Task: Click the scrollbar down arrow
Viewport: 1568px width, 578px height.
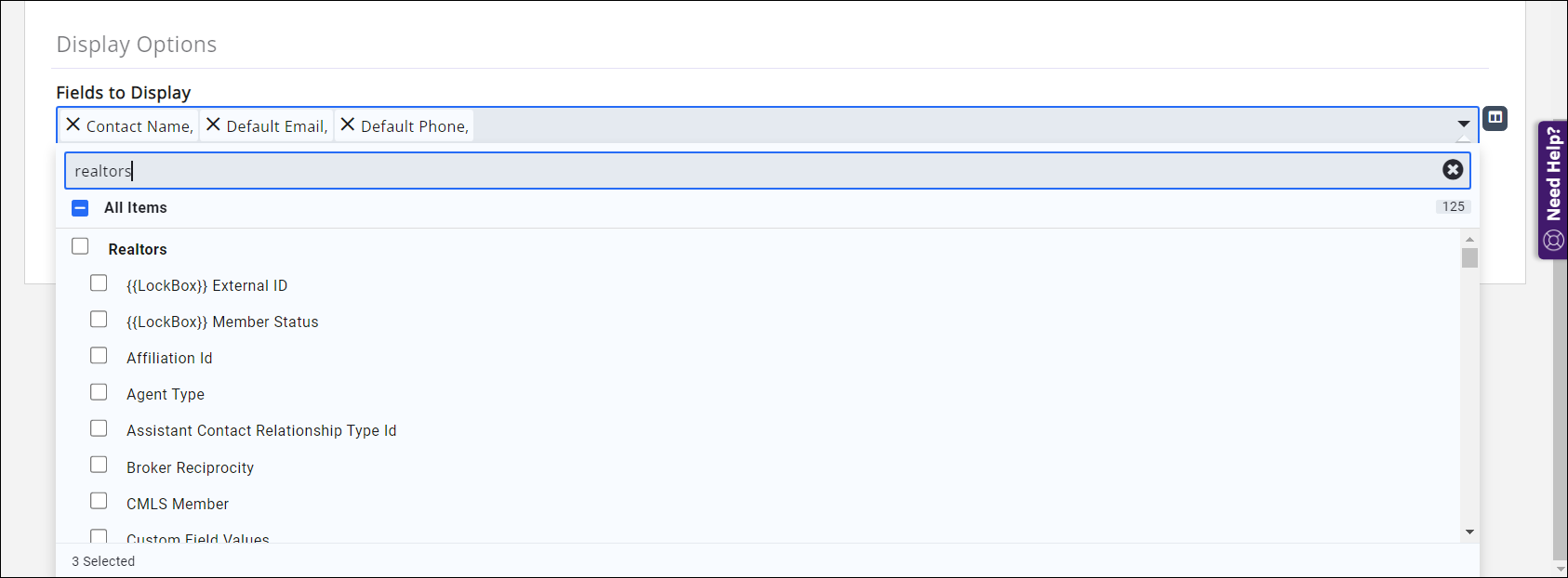Action: tap(1469, 532)
